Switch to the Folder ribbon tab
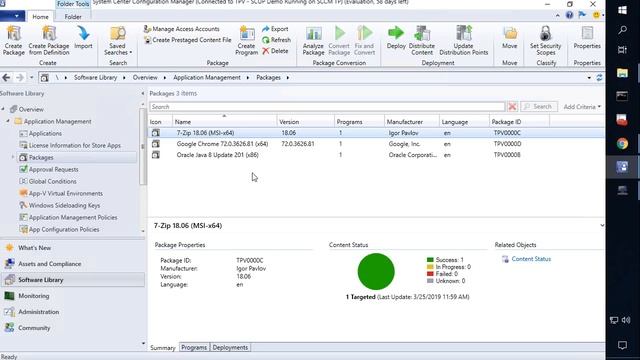Viewport: 640px width, 360px height. [73, 17]
